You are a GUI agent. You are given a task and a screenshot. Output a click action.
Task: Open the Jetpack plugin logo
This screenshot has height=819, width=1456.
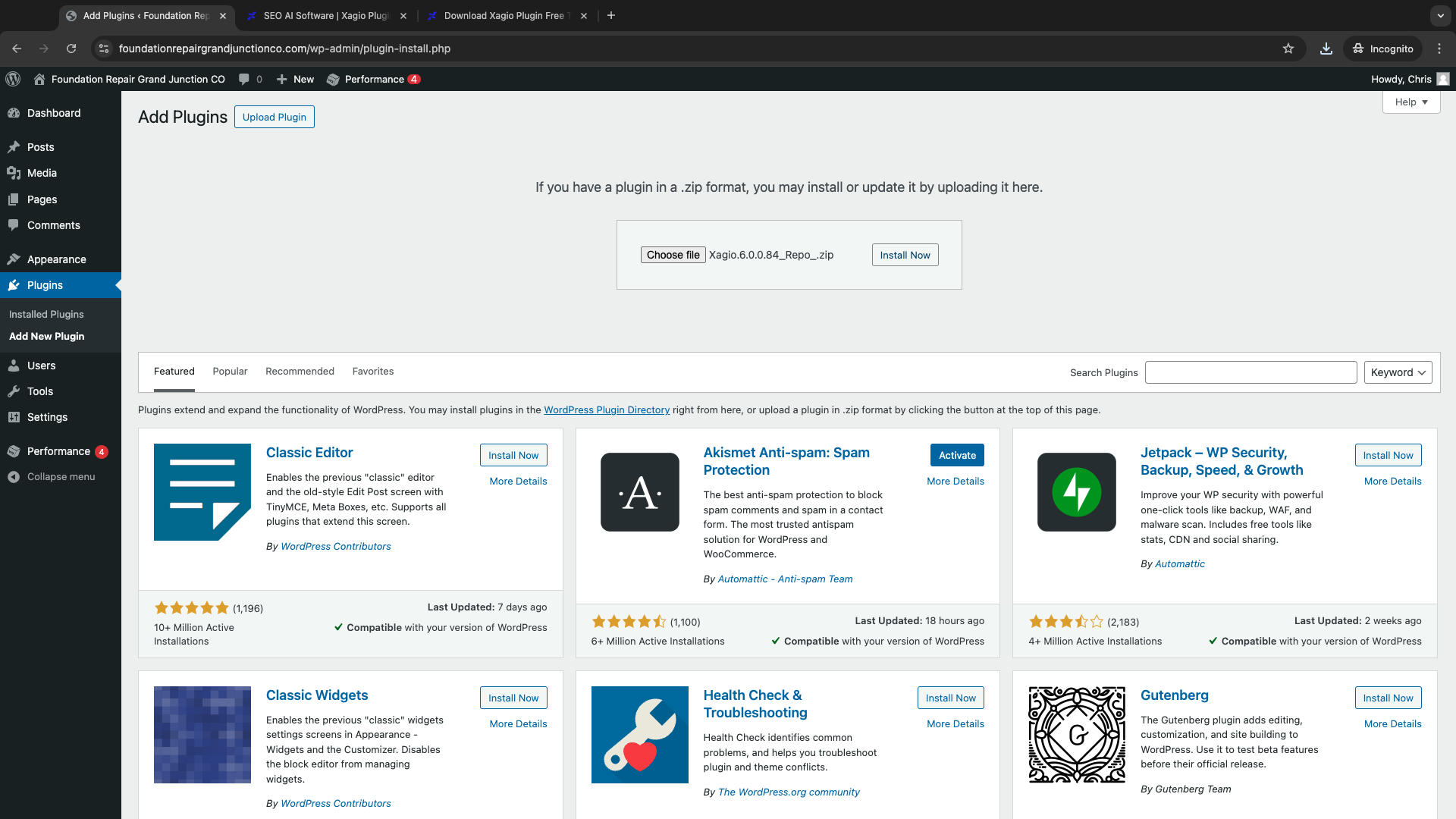coord(1077,492)
